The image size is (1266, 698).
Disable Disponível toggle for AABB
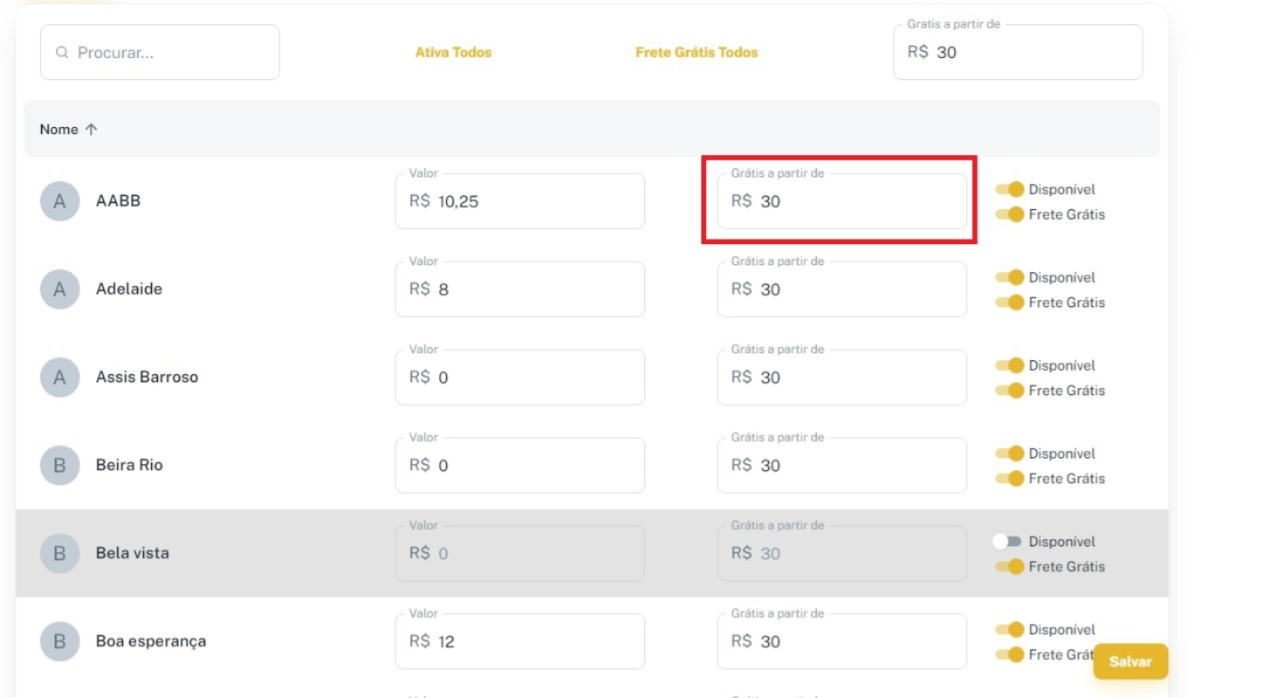[1010, 189]
